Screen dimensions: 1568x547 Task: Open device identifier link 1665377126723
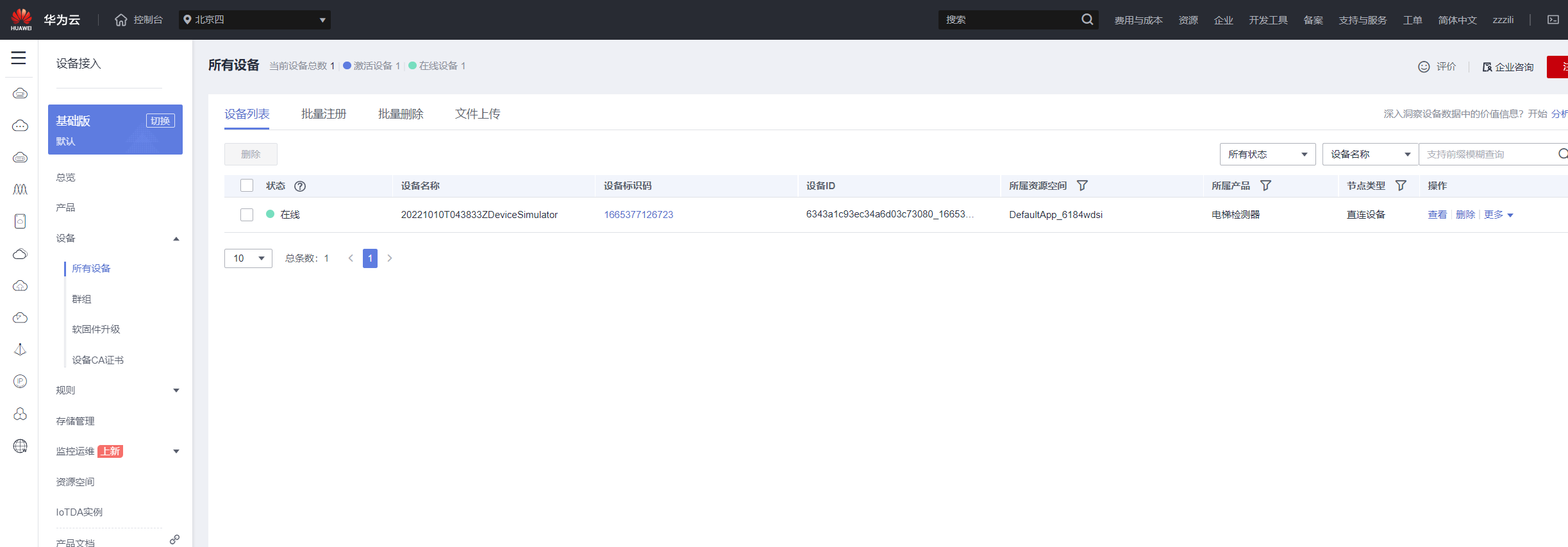(638, 215)
